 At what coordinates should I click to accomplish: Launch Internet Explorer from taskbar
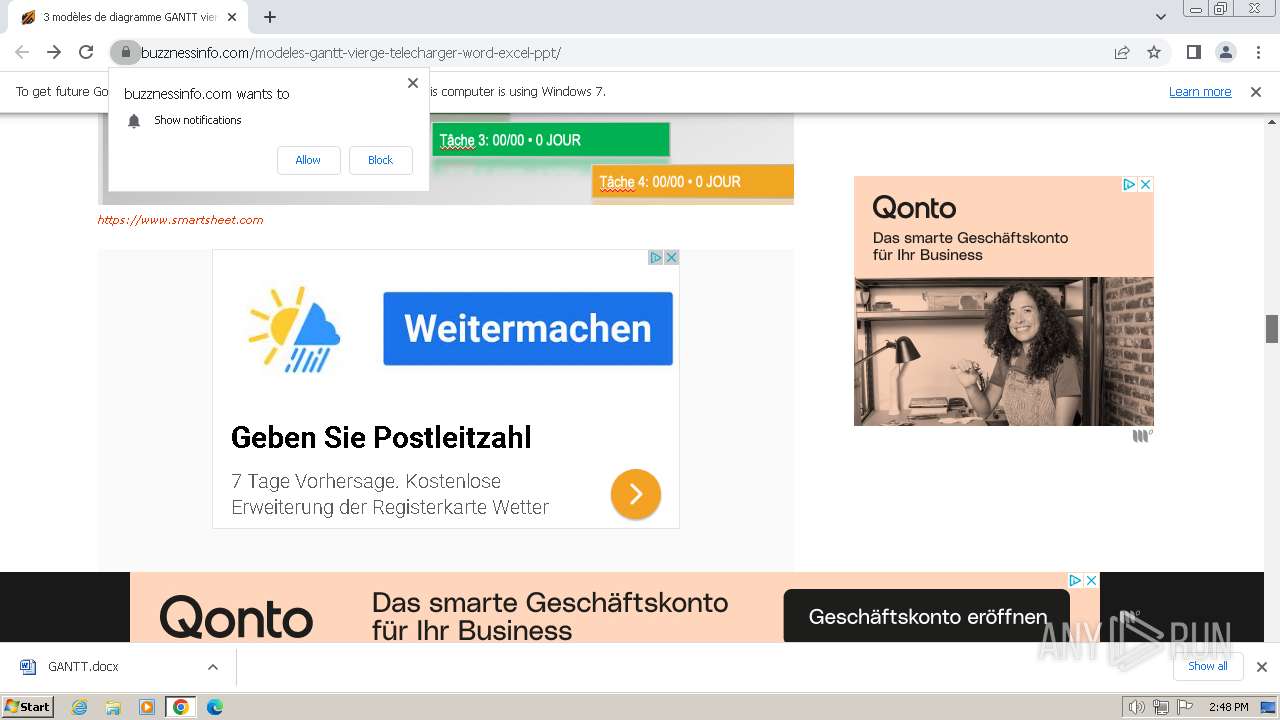pyautogui.click(x=80, y=707)
